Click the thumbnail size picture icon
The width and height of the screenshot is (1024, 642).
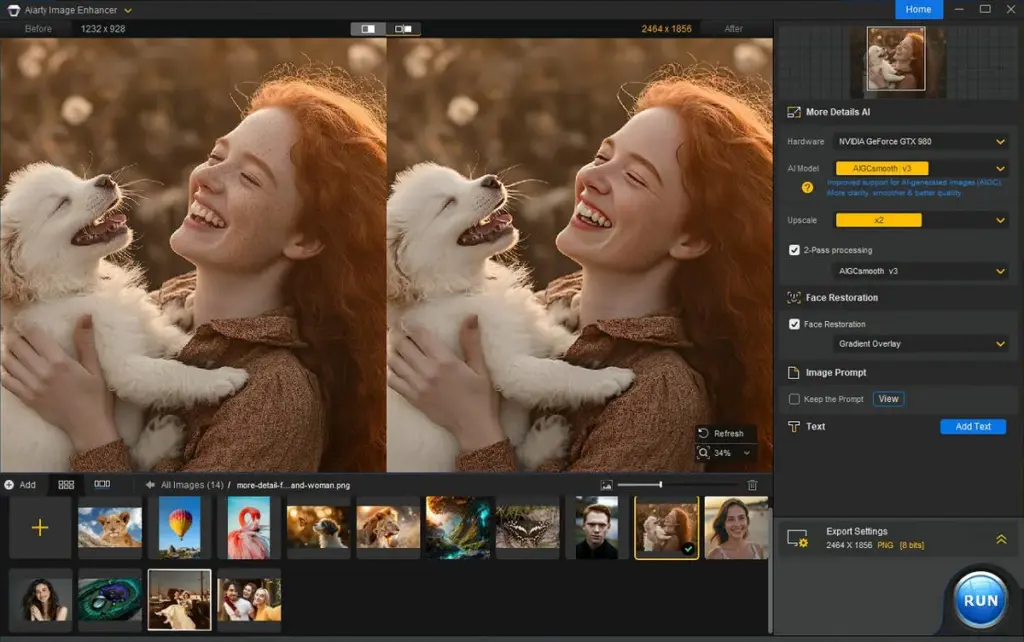tap(607, 485)
